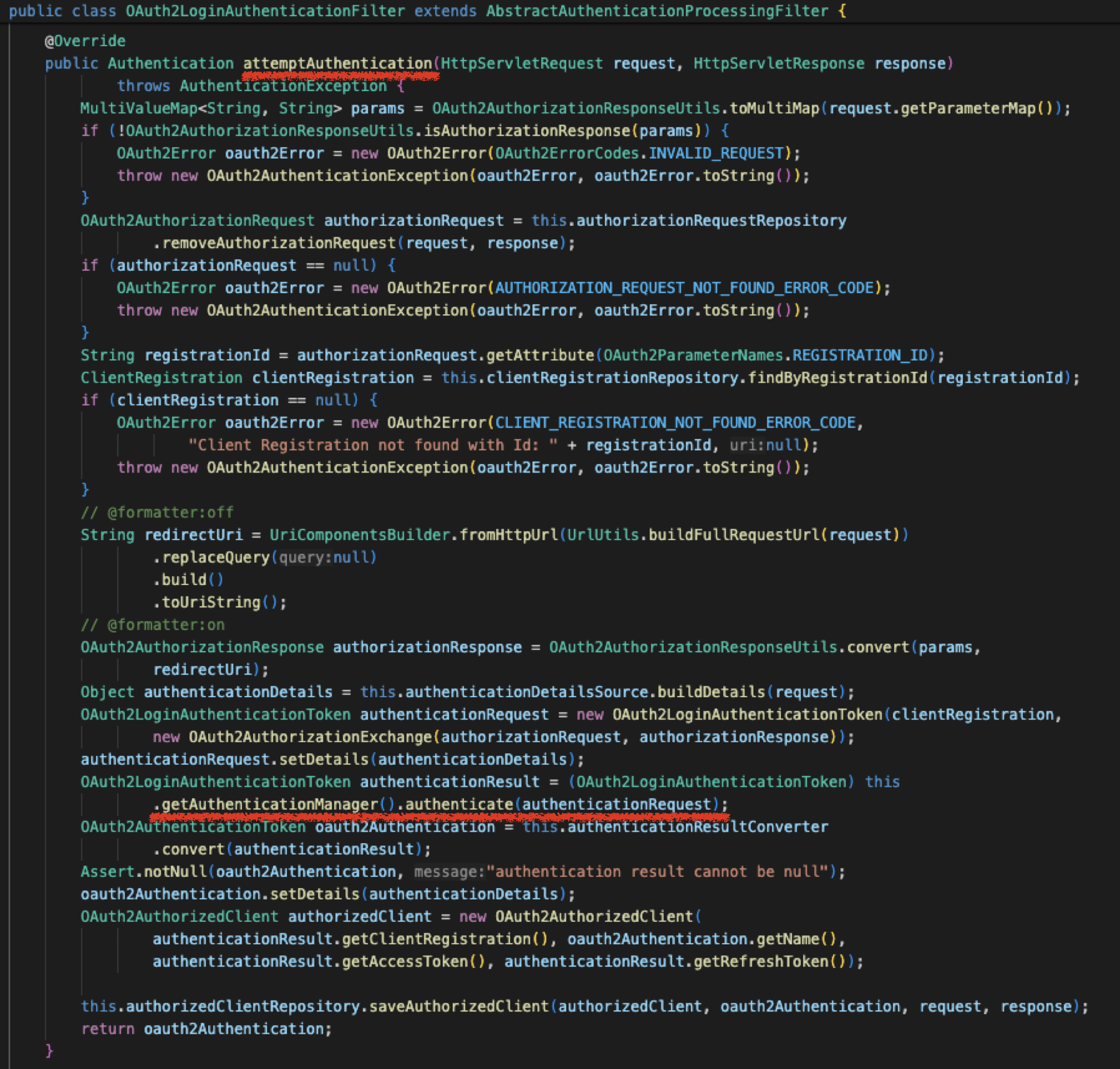Screen dimensions: 1120x1069
Task: Click the OAuth2AuthorizationExchange constructor call
Action: pyautogui.click(x=310, y=737)
